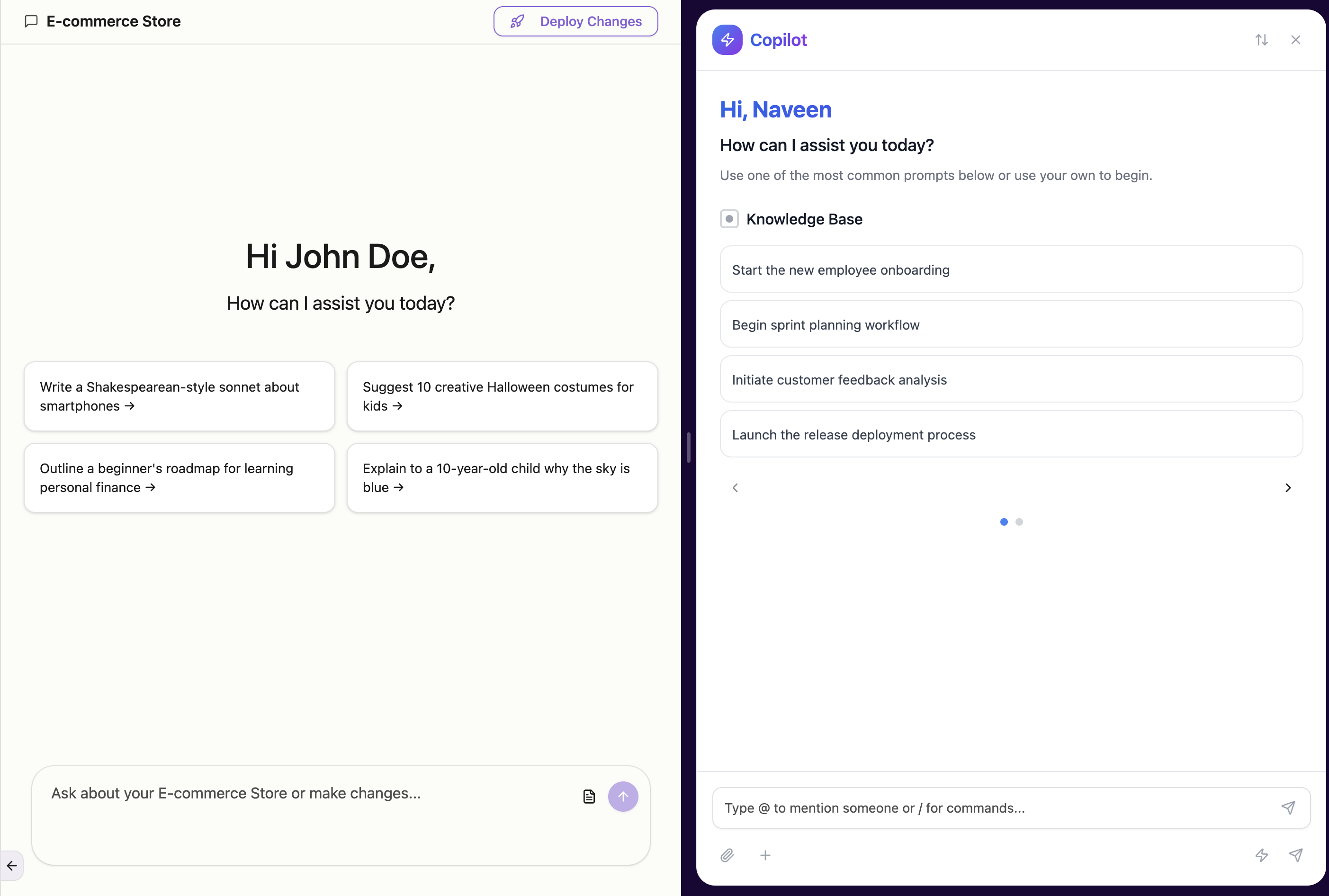Click the plus icon beside the paperclip
This screenshot has width=1329, height=896.
click(765, 855)
